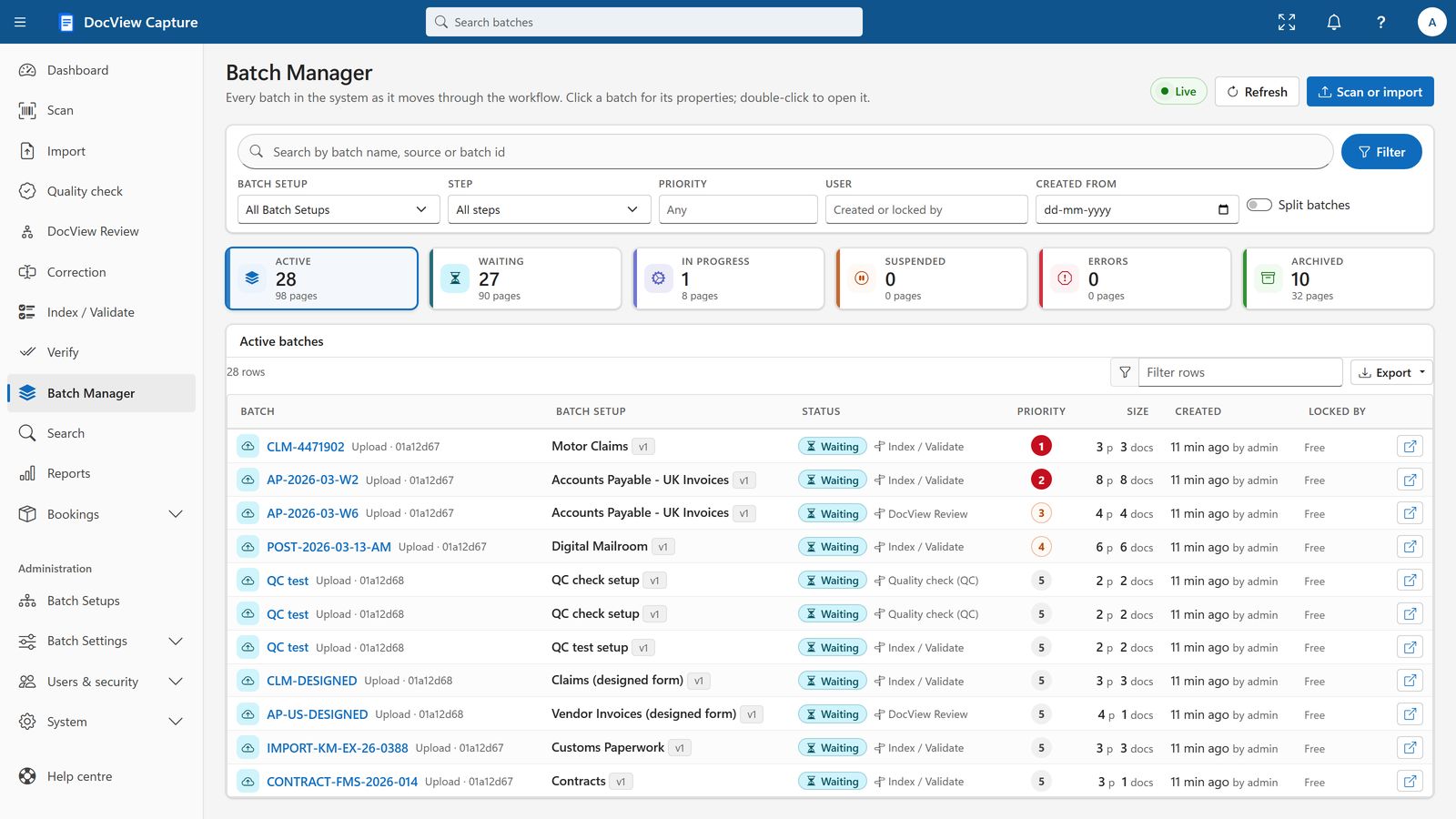Toggle the Live updates indicator

click(x=1179, y=91)
